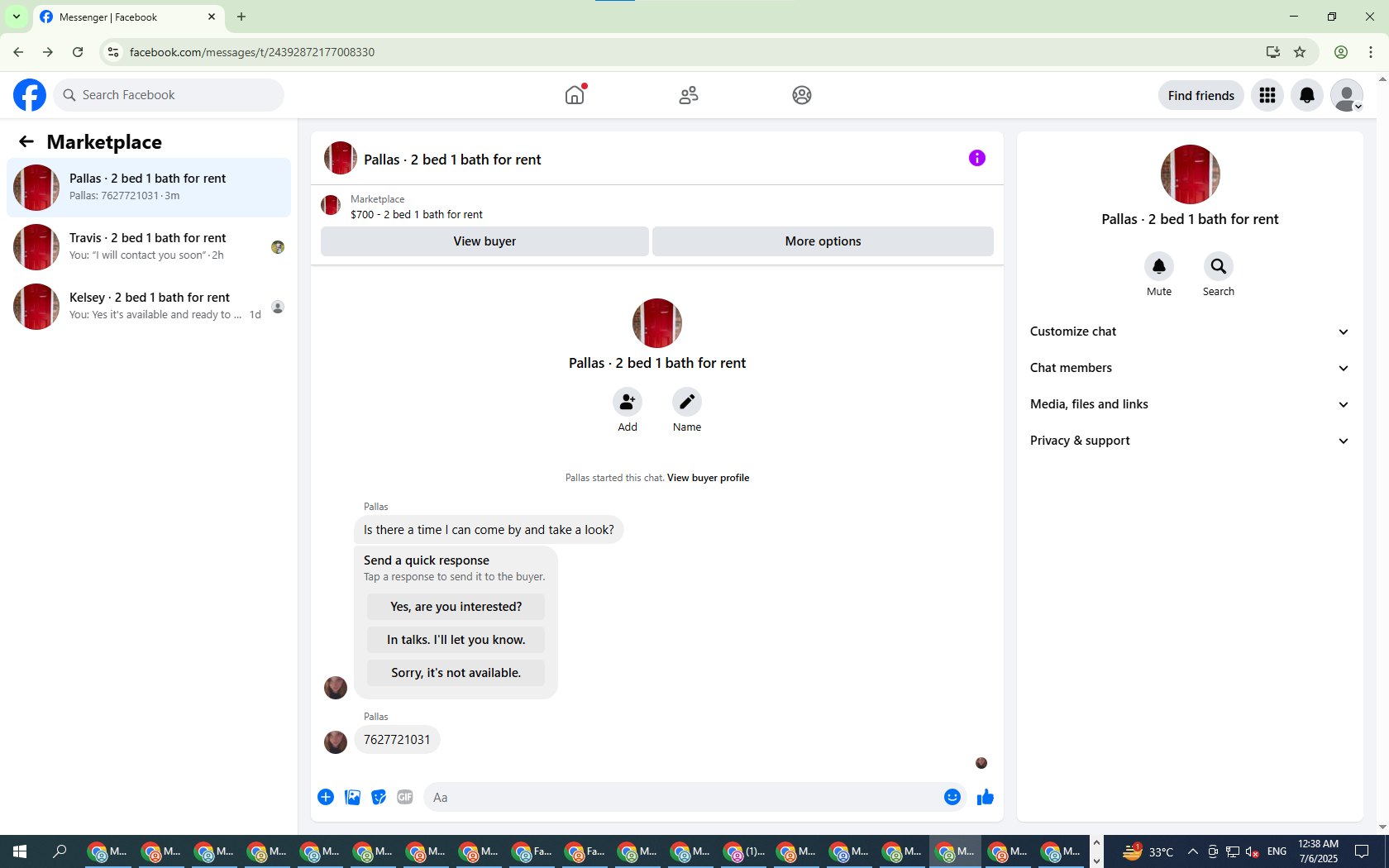Click the Find friends button

[x=1200, y=96]
